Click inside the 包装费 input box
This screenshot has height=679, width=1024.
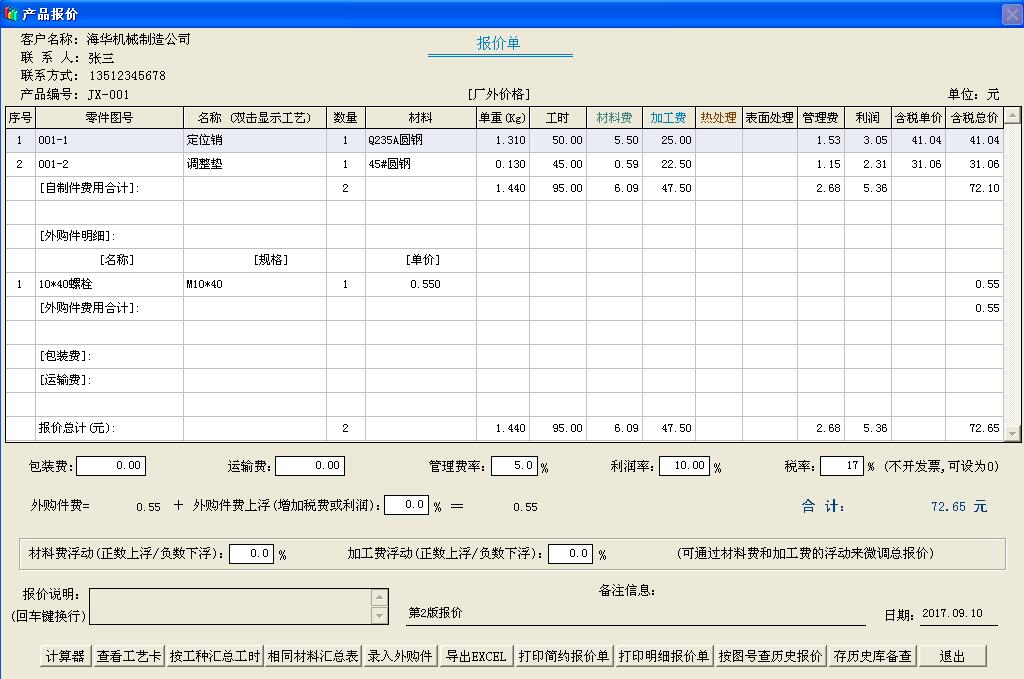113,464
